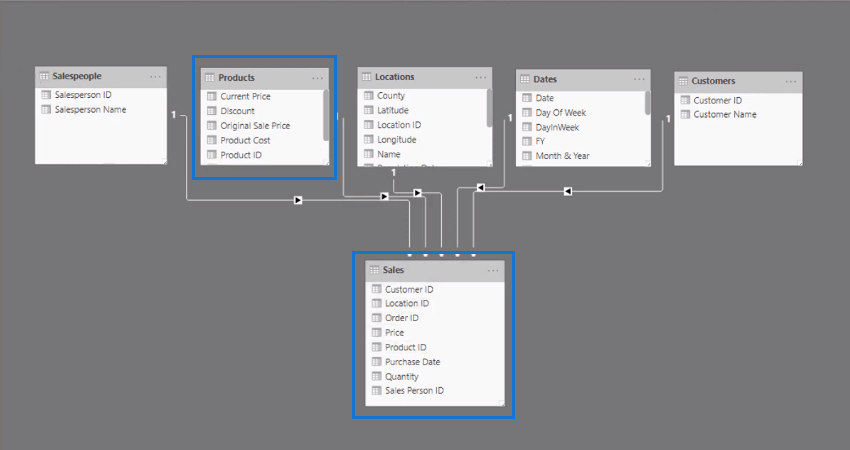Select the Products table header
850x450 pixels.
tap(265, 78)
